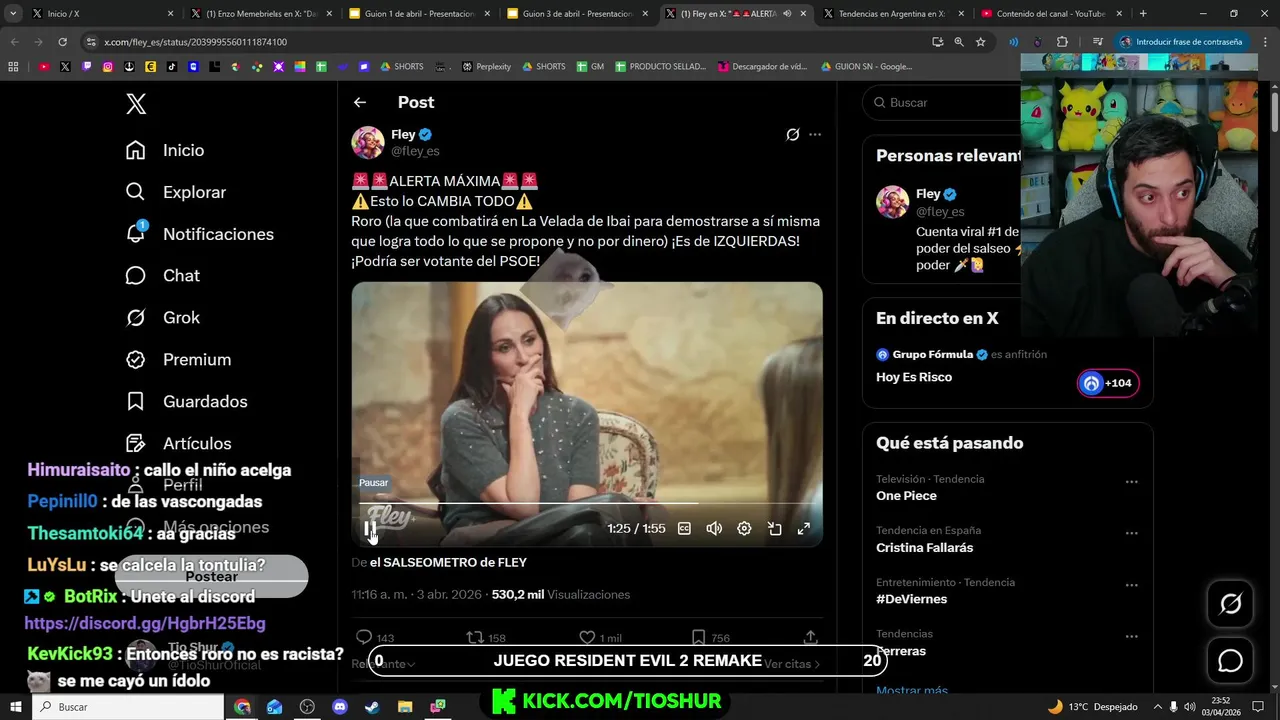Open the Perplexity bookmark
1280x720 pixels.
click(x=486, y=66)
